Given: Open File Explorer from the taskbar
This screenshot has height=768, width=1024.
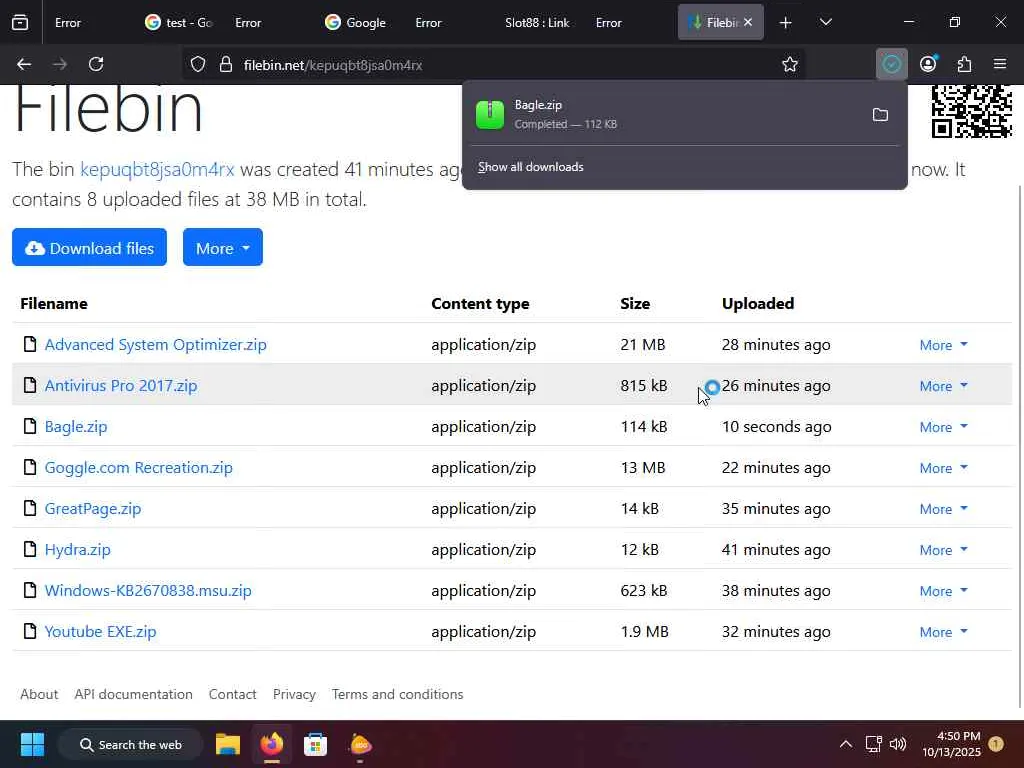Looking at the screenshot, I should pos(228,744).
